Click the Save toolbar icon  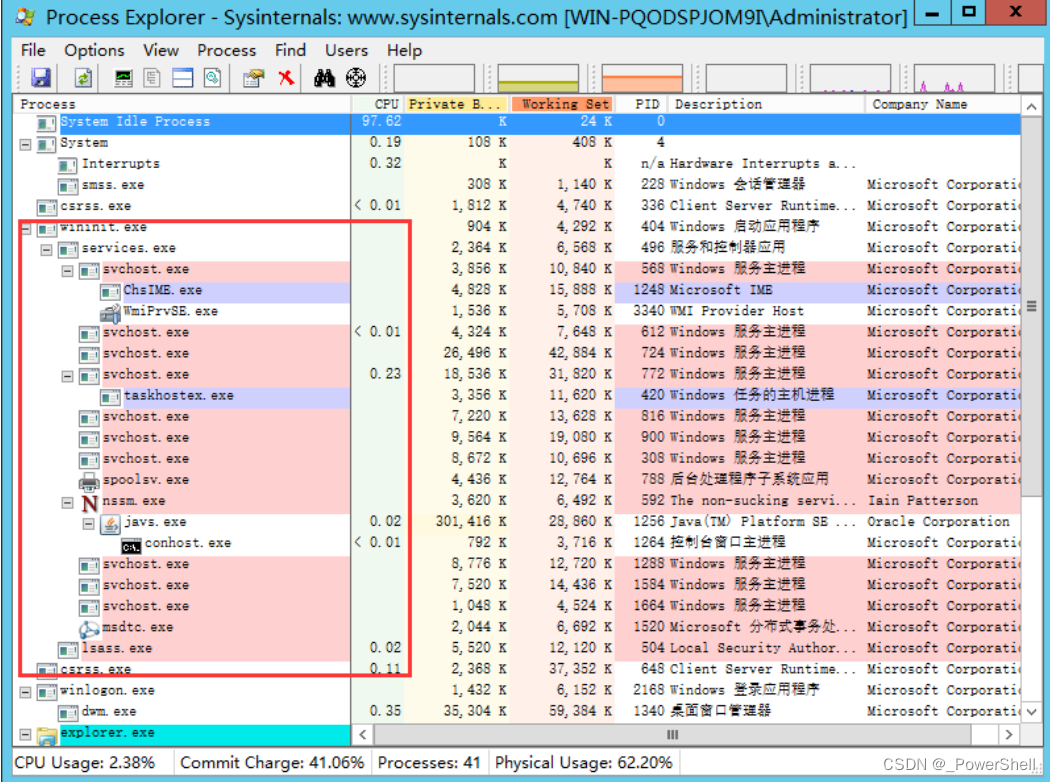(x=41, y=78)
